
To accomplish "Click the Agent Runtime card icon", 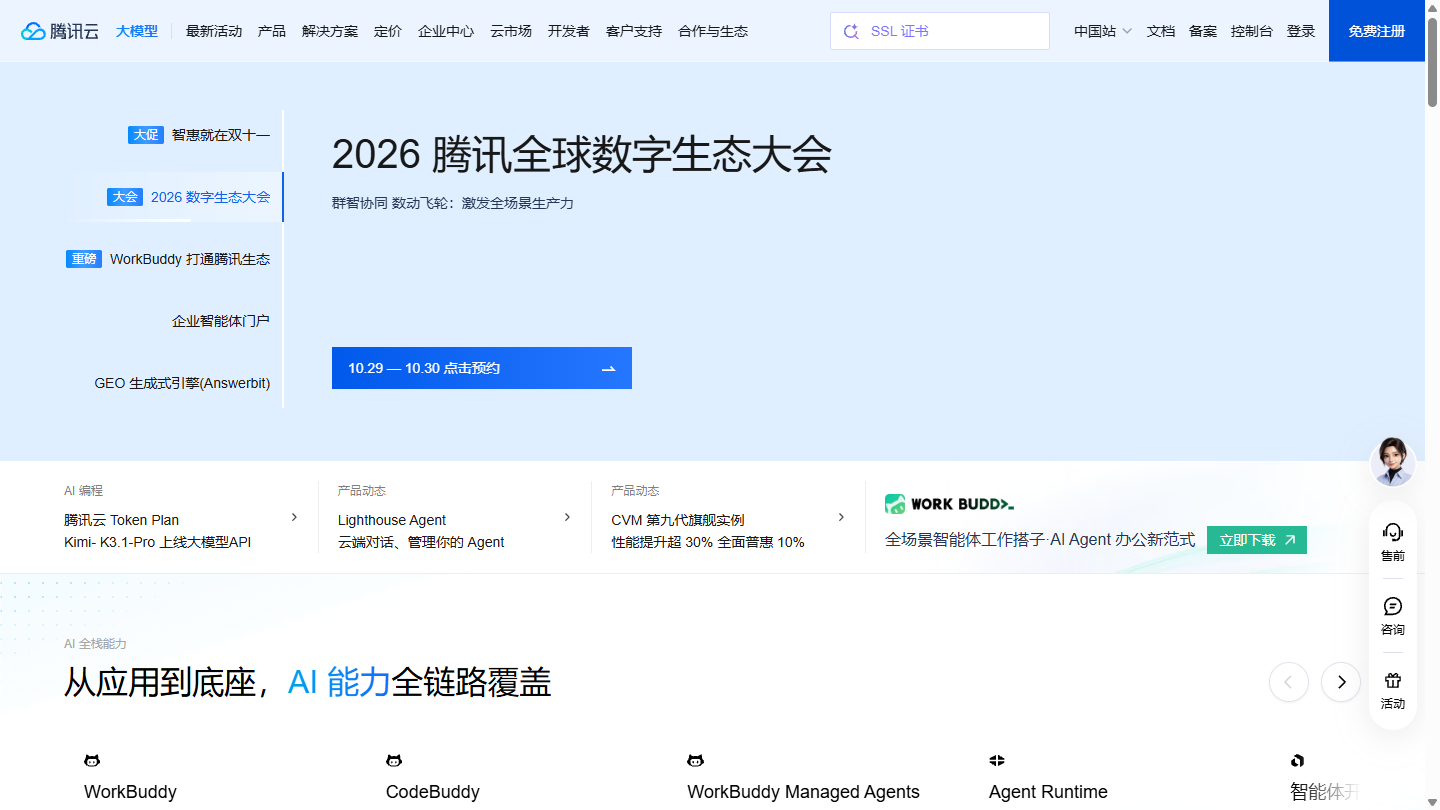I will (997, 761).
